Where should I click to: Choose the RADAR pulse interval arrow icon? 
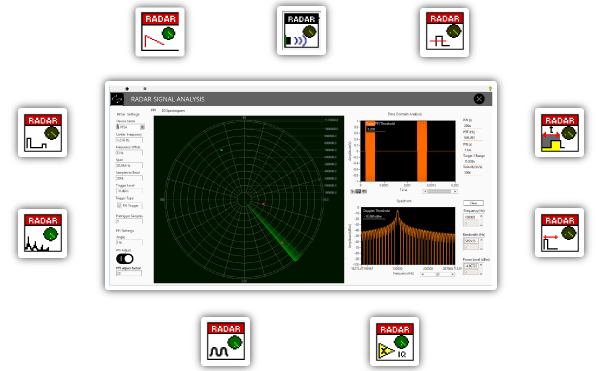559,233
